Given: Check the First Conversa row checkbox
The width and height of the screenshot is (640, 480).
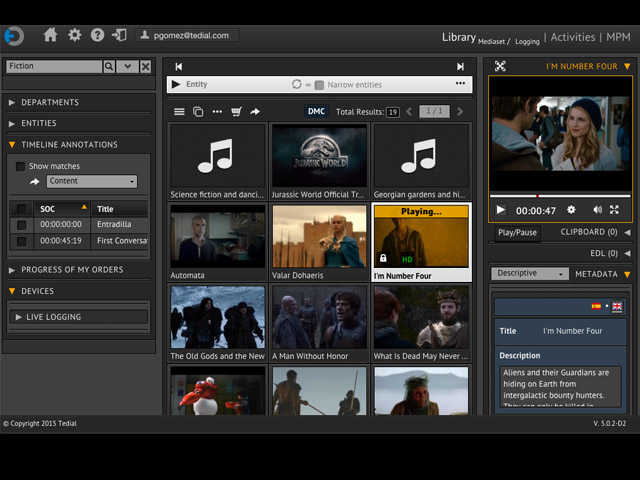Looking at the screenshot, I should coord(21,241).
